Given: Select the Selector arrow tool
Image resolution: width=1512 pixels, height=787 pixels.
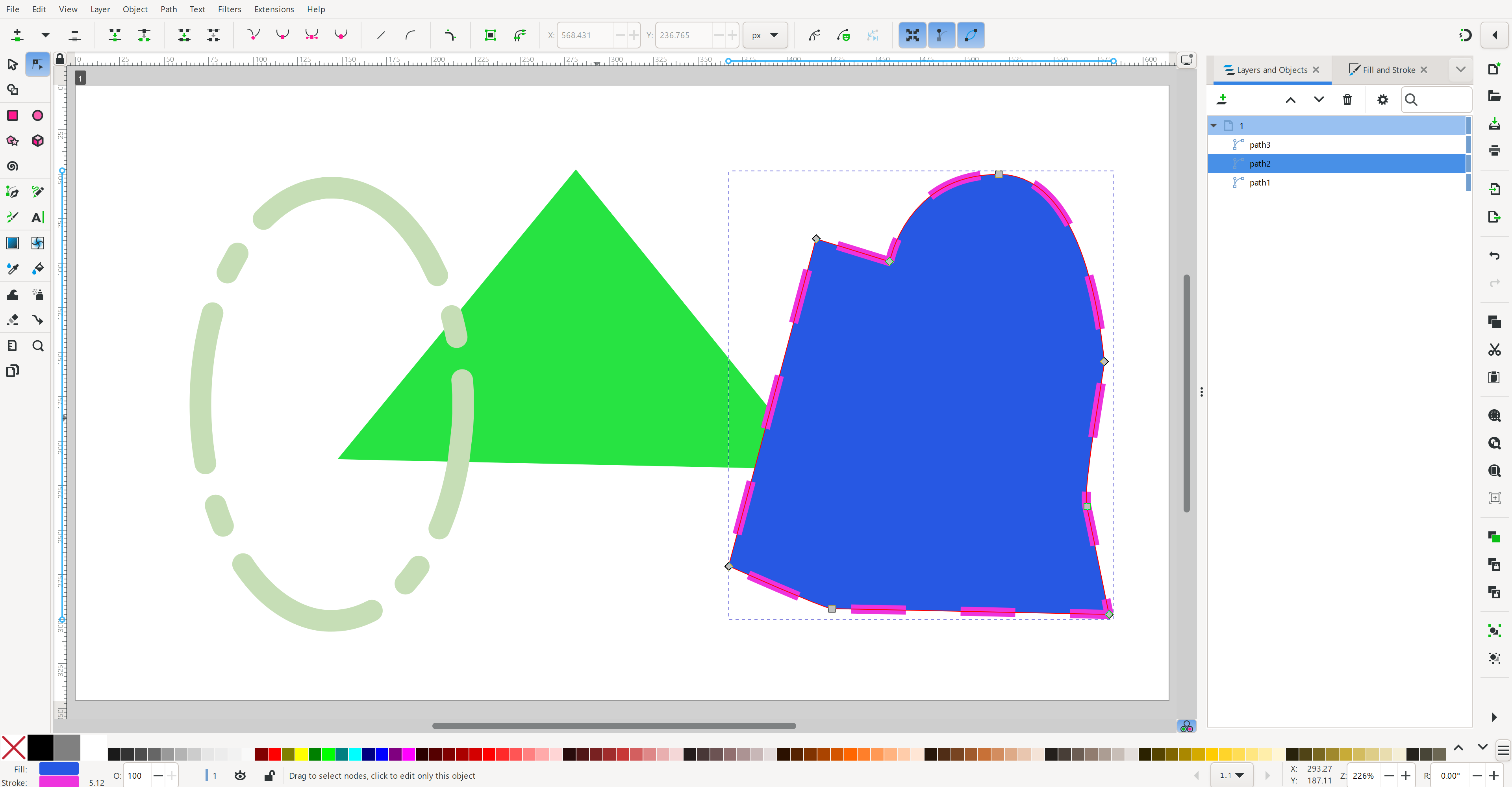Looking at the screenshot, I should coord(12,64).
